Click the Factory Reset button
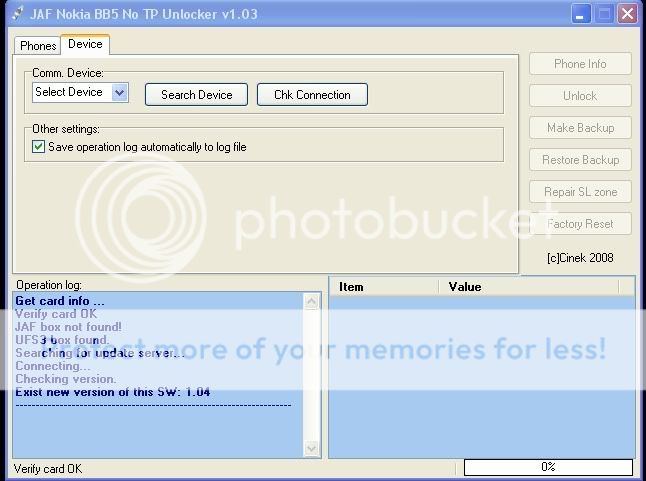This screenshot has height=481, width=646. pyautogui.click(x=580, y=224)
